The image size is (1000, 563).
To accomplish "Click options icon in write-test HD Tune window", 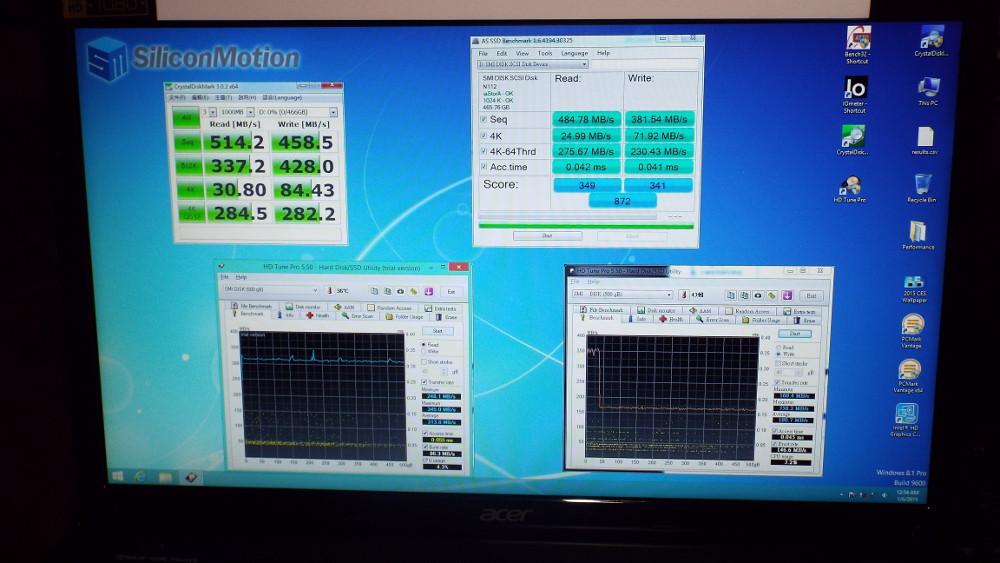I will click(772, 295).
